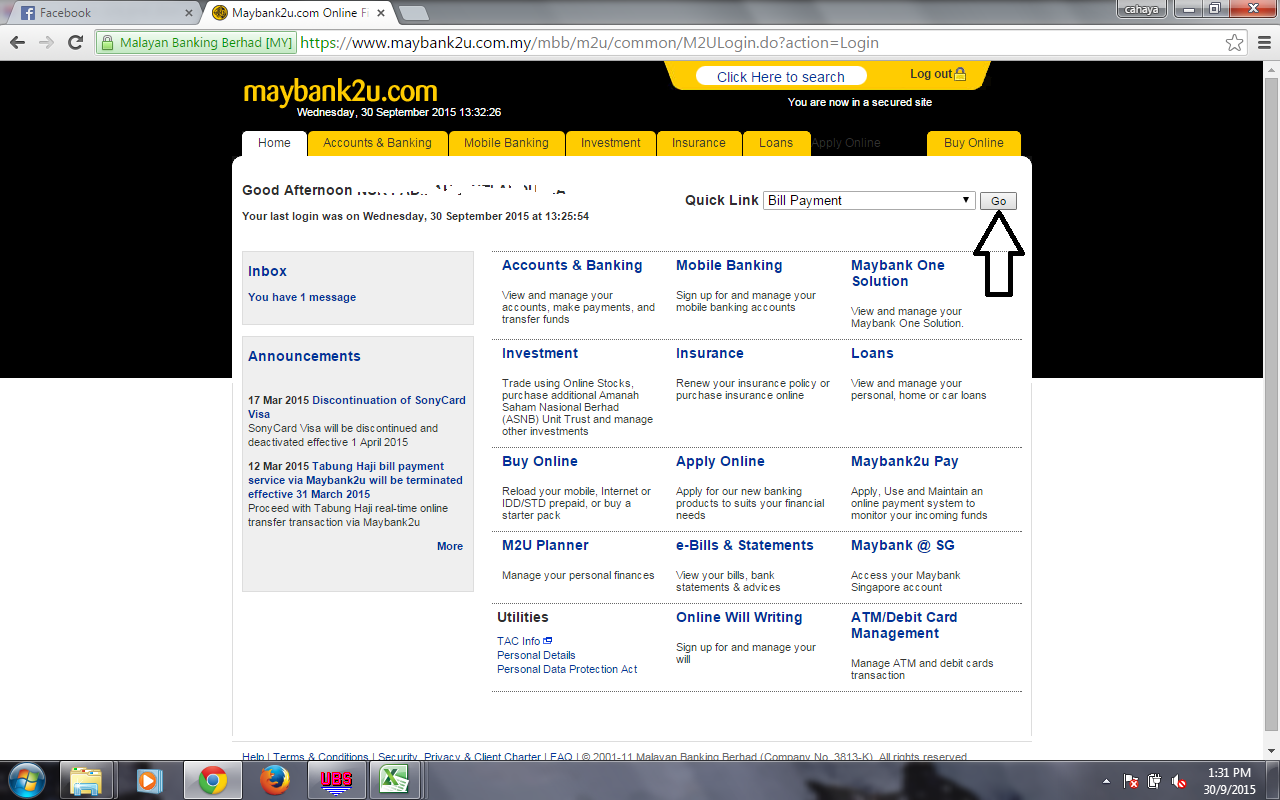
Task: Select the Insurance navigation tab
Action: click(698, 143)
